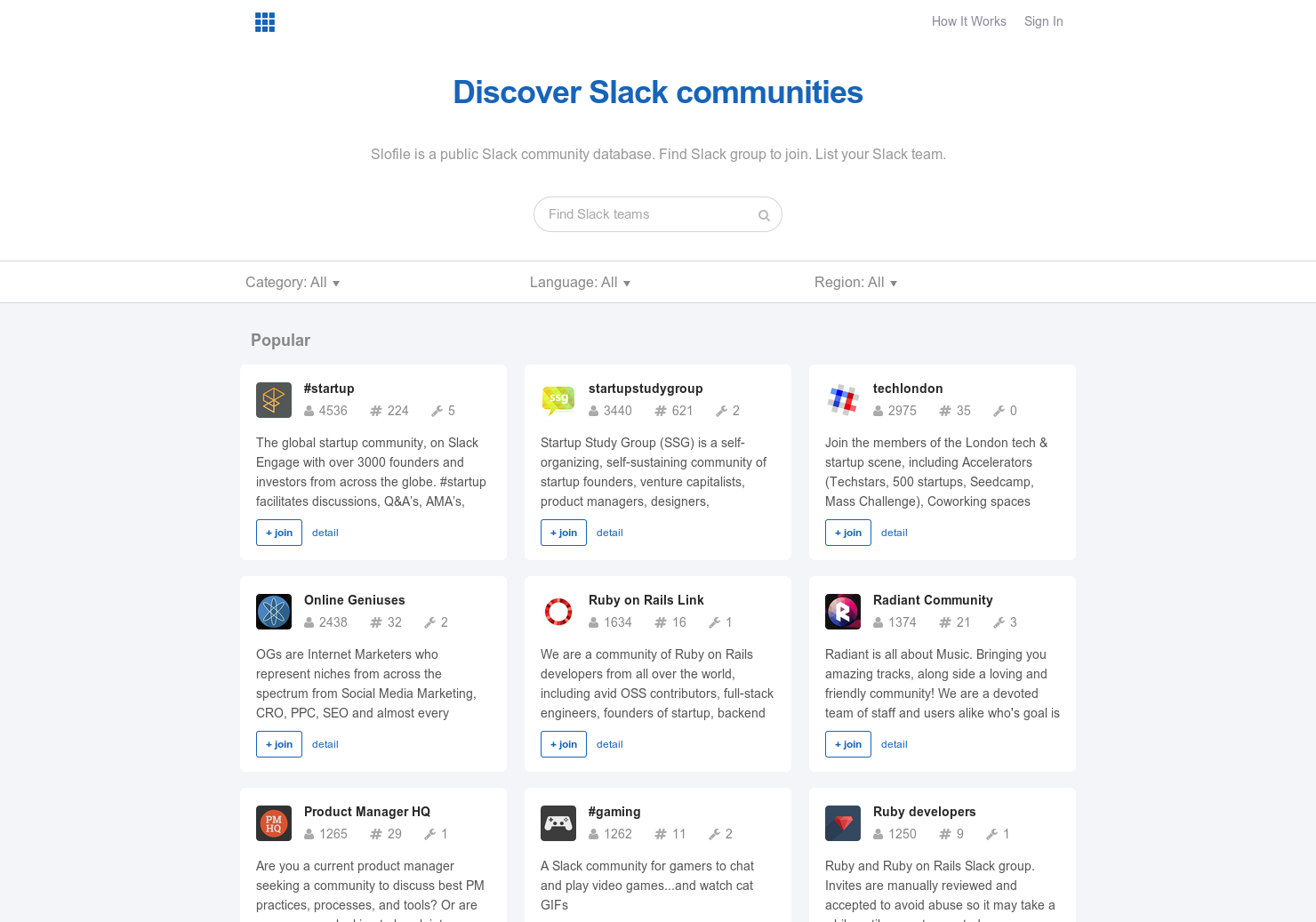Click the Ruby developers gem logo

843,823
